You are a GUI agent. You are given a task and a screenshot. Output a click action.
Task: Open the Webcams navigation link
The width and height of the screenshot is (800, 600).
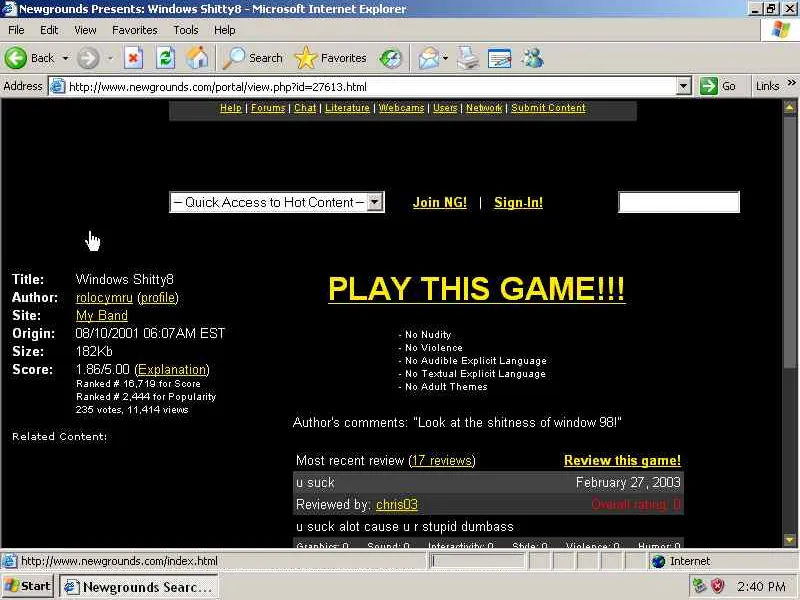point(402,108)
